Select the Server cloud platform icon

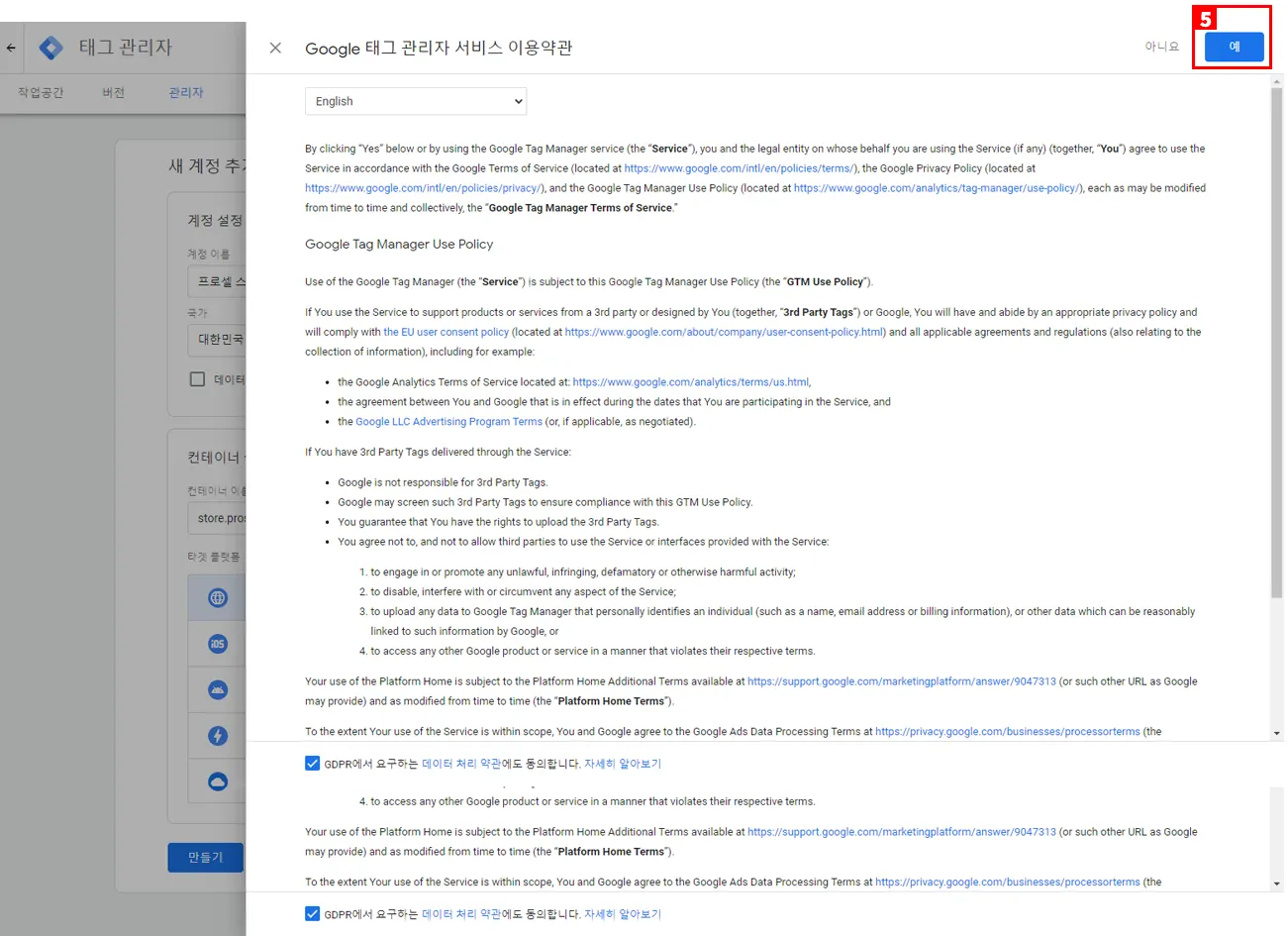click(218, 781)
